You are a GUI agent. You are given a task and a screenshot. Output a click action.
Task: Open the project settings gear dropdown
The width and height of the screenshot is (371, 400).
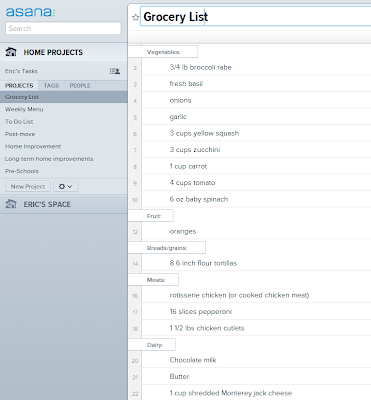pyautogui.click(x=66, y=186)
